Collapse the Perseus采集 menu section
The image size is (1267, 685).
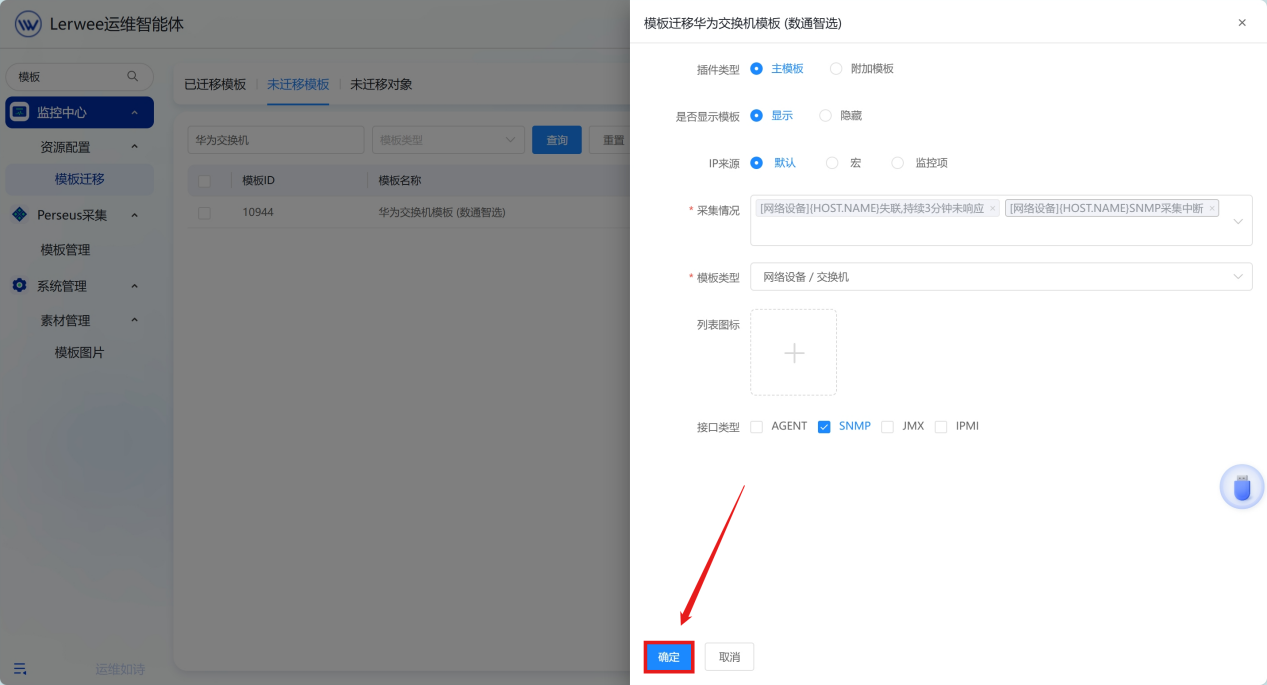[134, 215]
